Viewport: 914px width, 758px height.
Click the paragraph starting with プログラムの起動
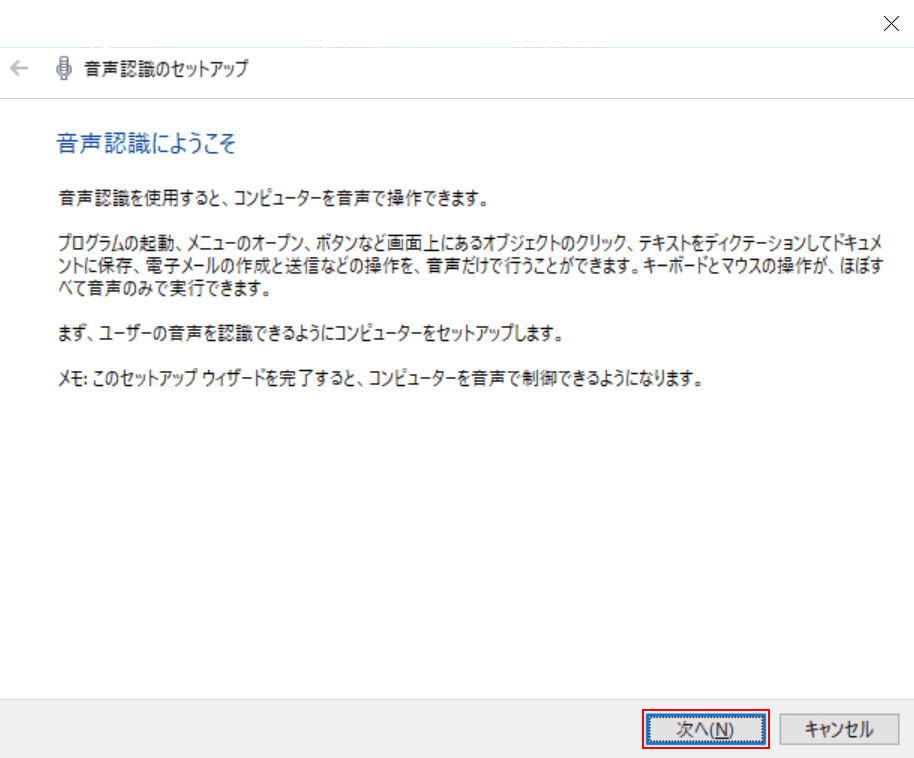(x=470, y=265)
